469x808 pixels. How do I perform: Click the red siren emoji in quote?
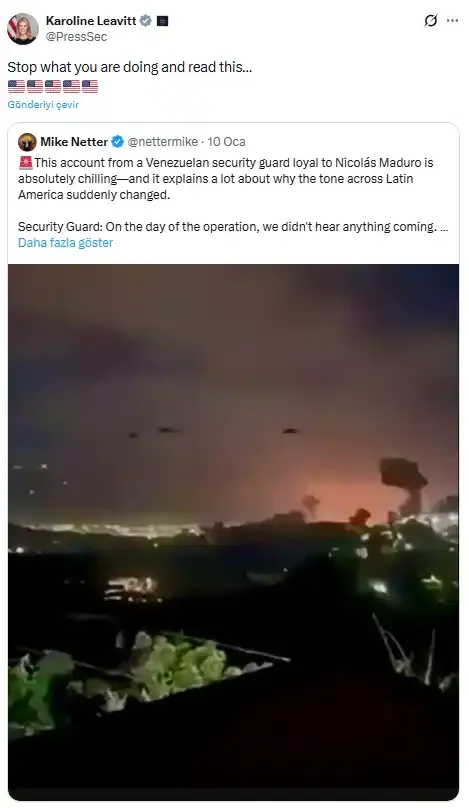[x=25, y=163]
